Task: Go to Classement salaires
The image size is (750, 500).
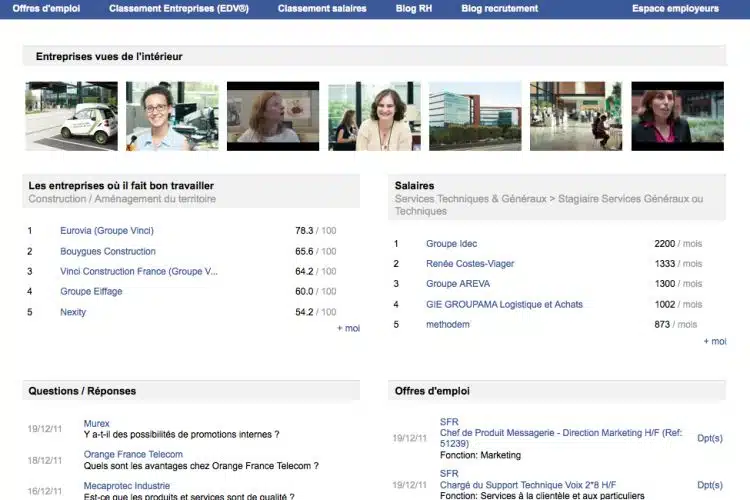Action: tap(322, 9)
